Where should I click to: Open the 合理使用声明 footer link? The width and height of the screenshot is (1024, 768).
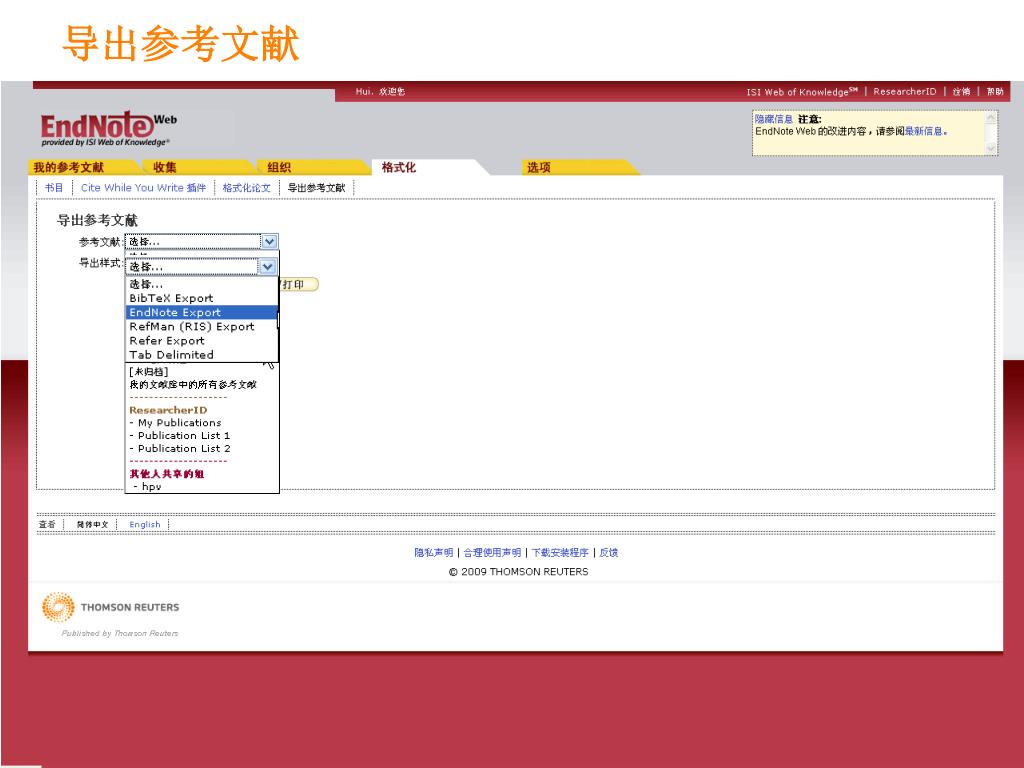point(492,552)
